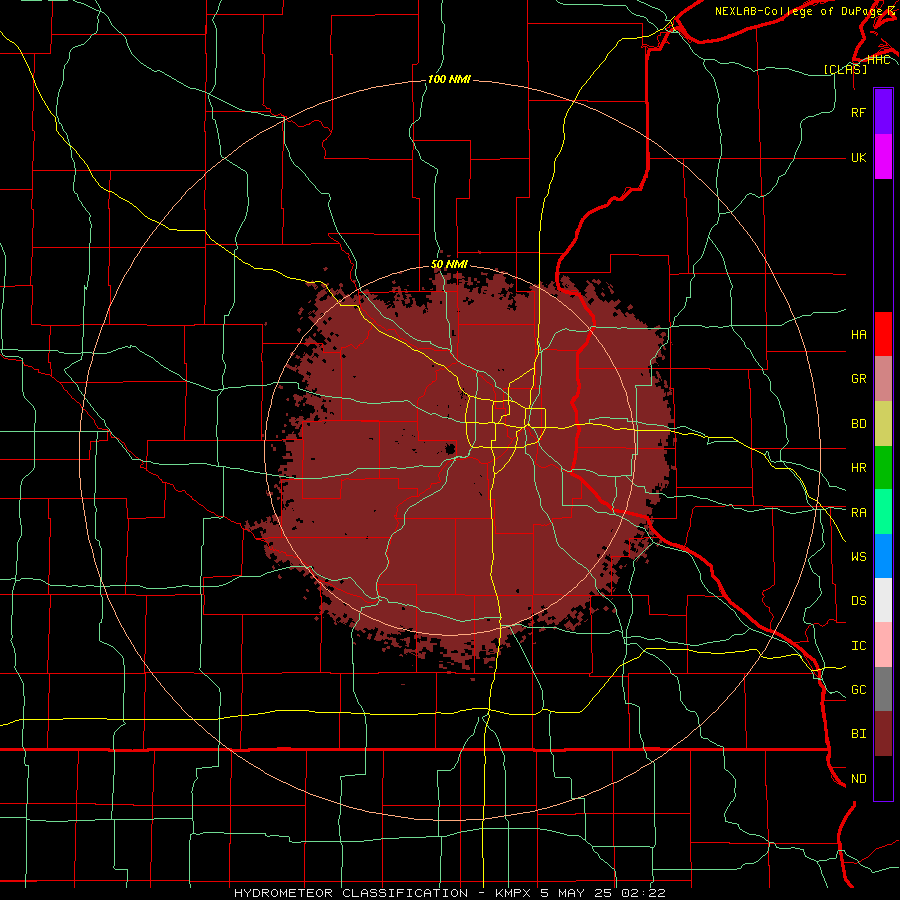
Task: Click the DS white legend swatch
Action: click(x=883, y=600)
